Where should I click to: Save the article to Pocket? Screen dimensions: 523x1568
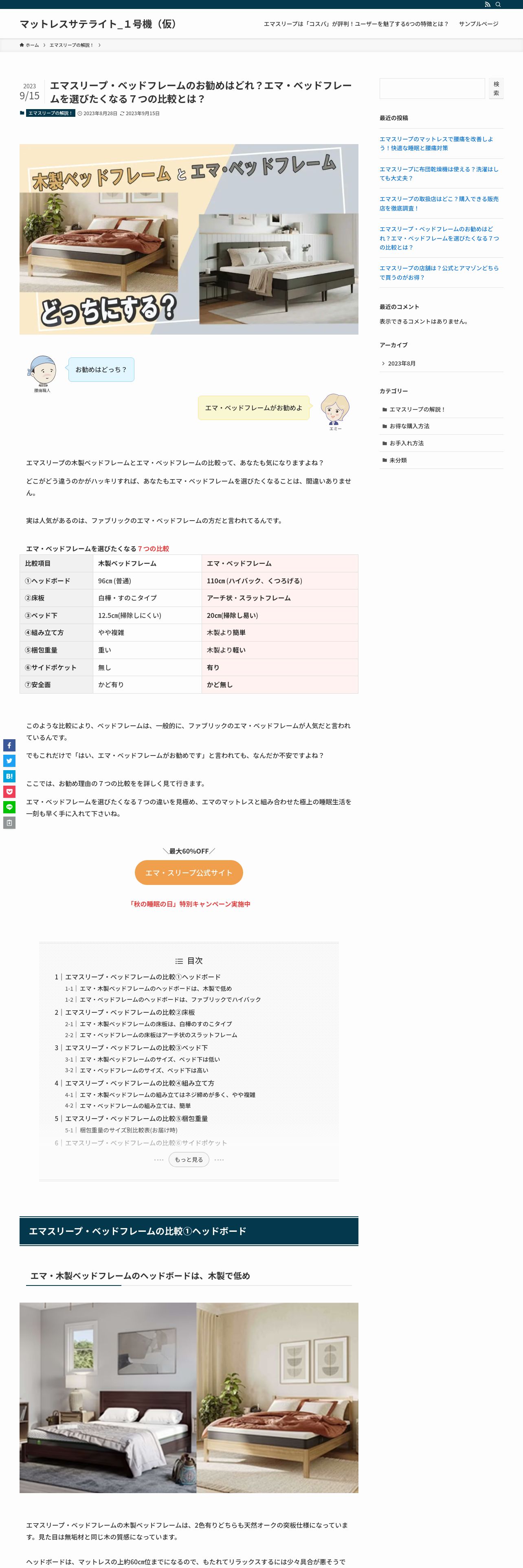point(9,792)
